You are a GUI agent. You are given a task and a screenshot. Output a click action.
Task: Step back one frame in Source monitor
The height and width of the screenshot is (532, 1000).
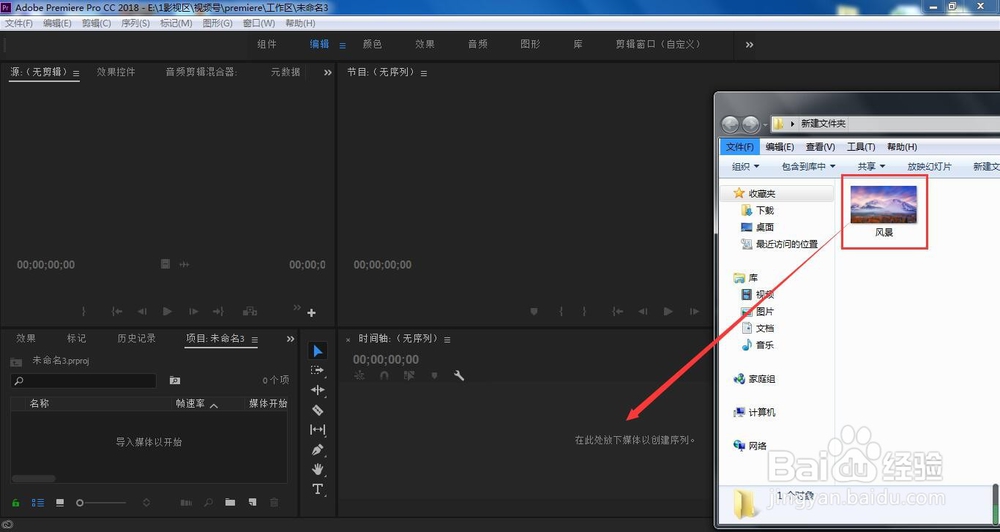(x=142, y=311)
